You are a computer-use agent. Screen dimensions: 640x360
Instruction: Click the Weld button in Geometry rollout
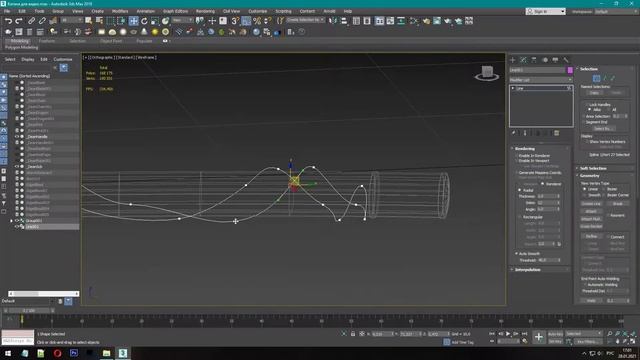(x=591, y=300)
